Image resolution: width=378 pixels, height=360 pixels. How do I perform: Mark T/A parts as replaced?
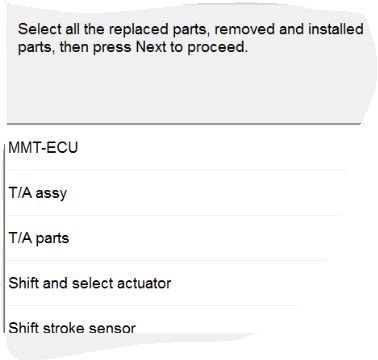(x=39, y=238)
